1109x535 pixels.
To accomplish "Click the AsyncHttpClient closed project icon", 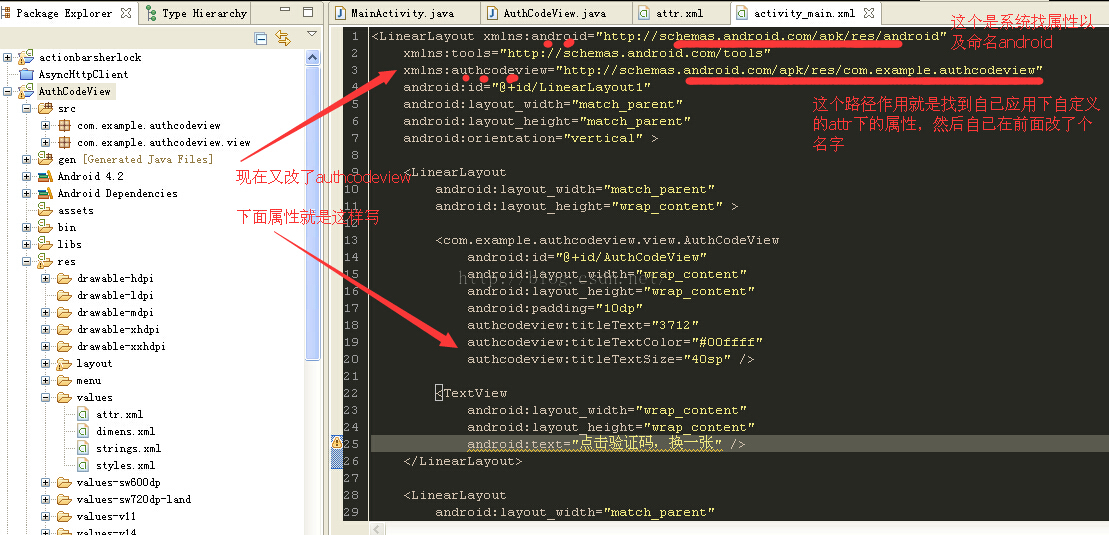I will tap(26, 74).
